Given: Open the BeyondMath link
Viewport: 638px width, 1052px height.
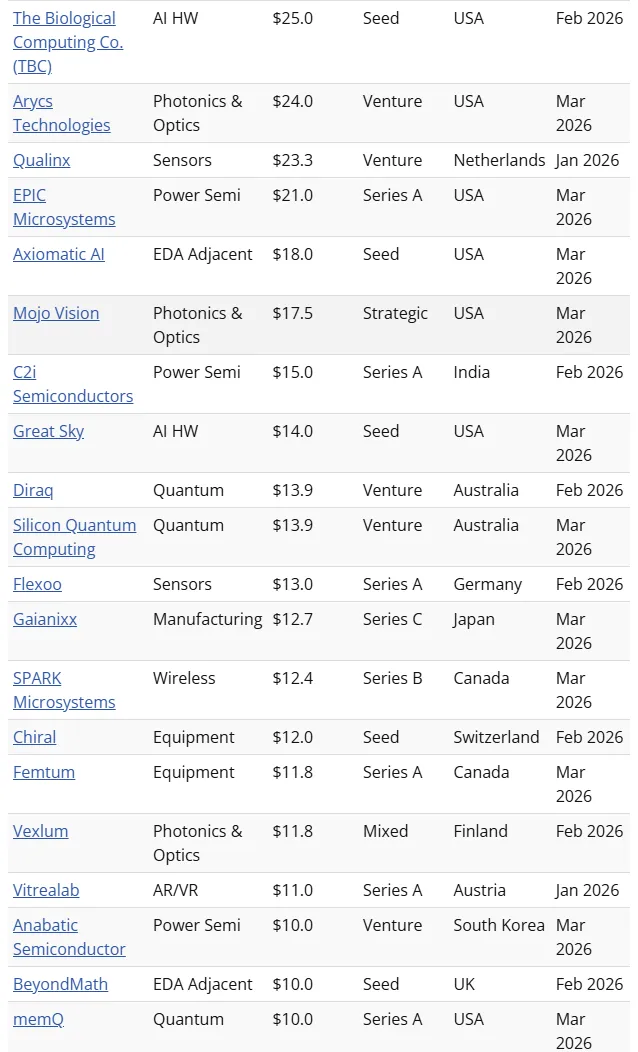Looking at the screenshot, I should pyautogui.click(x=60, y=984).
